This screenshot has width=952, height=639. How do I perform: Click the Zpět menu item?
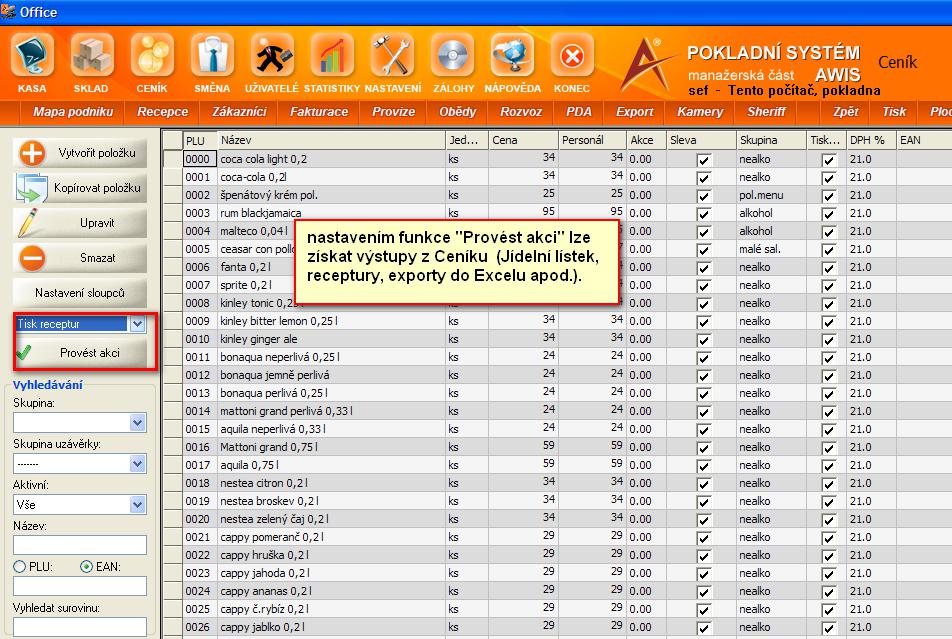tap(846, 112)
